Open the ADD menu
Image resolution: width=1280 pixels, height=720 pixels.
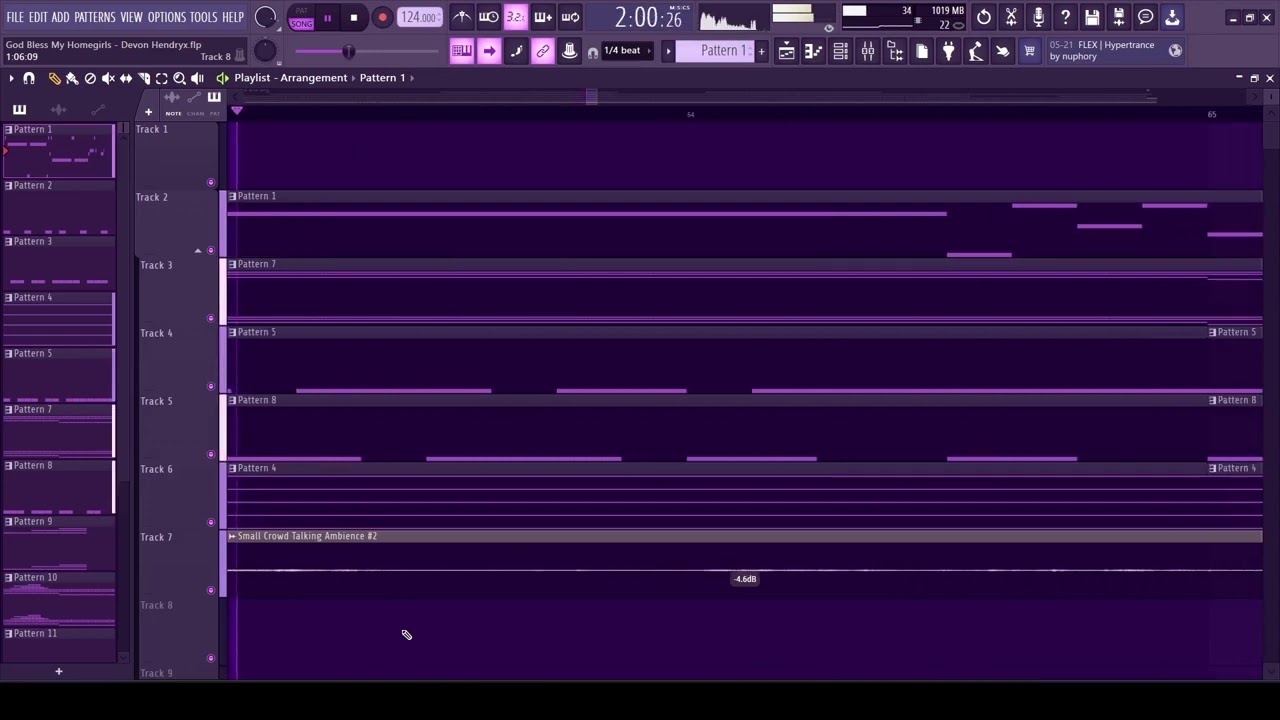click(61, 17)
